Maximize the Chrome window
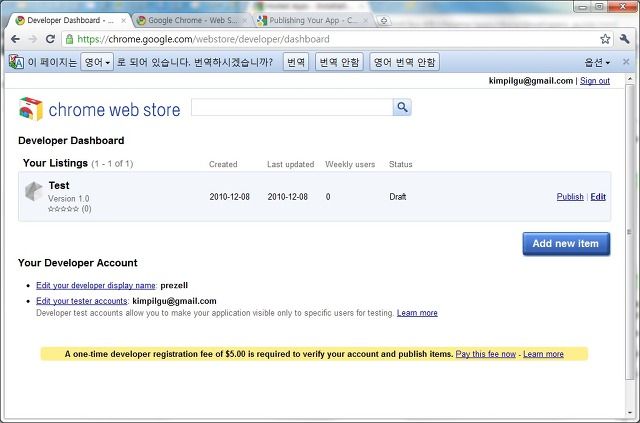The image size is (640, 423). (x=599, y=7)
